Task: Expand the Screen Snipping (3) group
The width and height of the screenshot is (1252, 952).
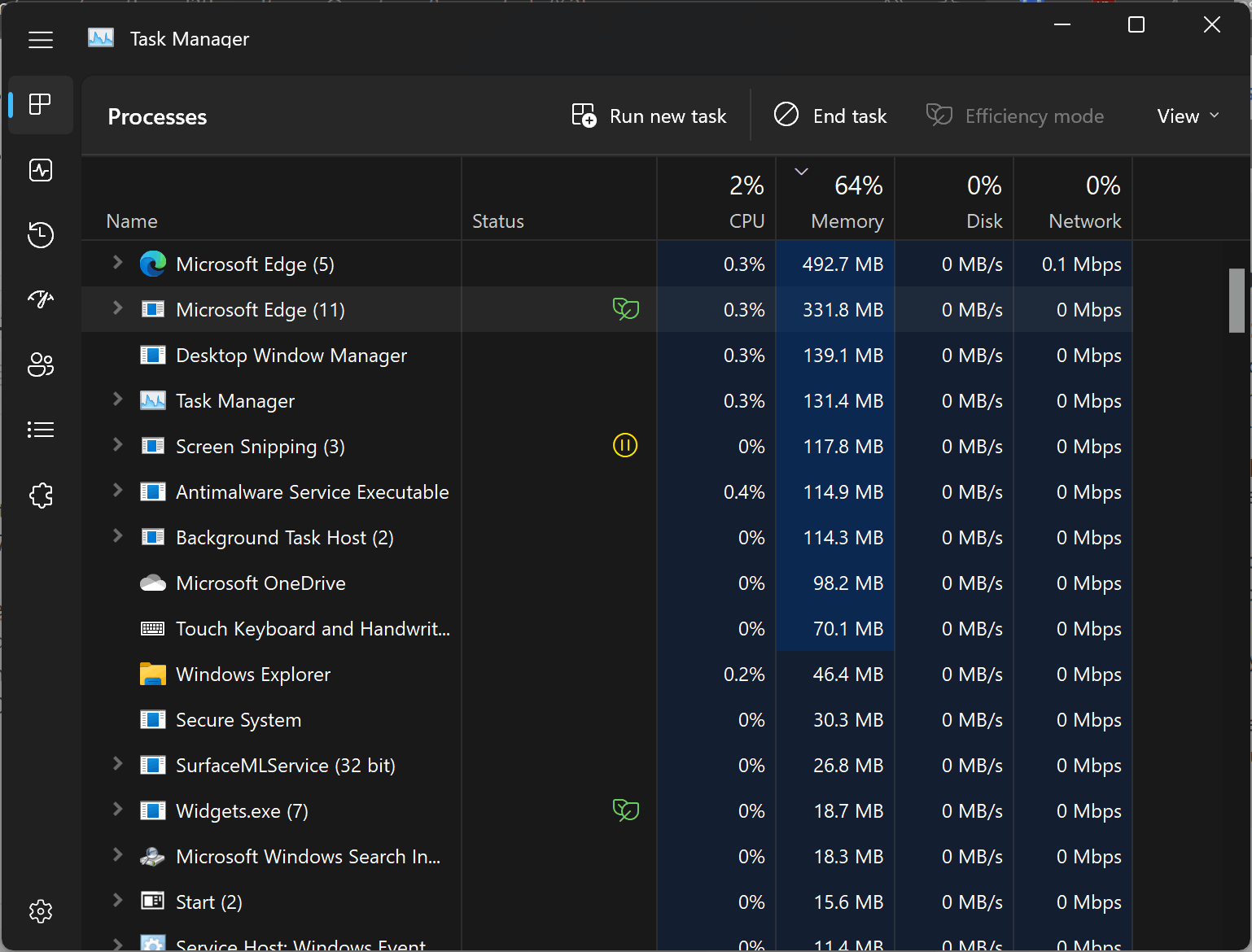Action: [x=117, y=444]
